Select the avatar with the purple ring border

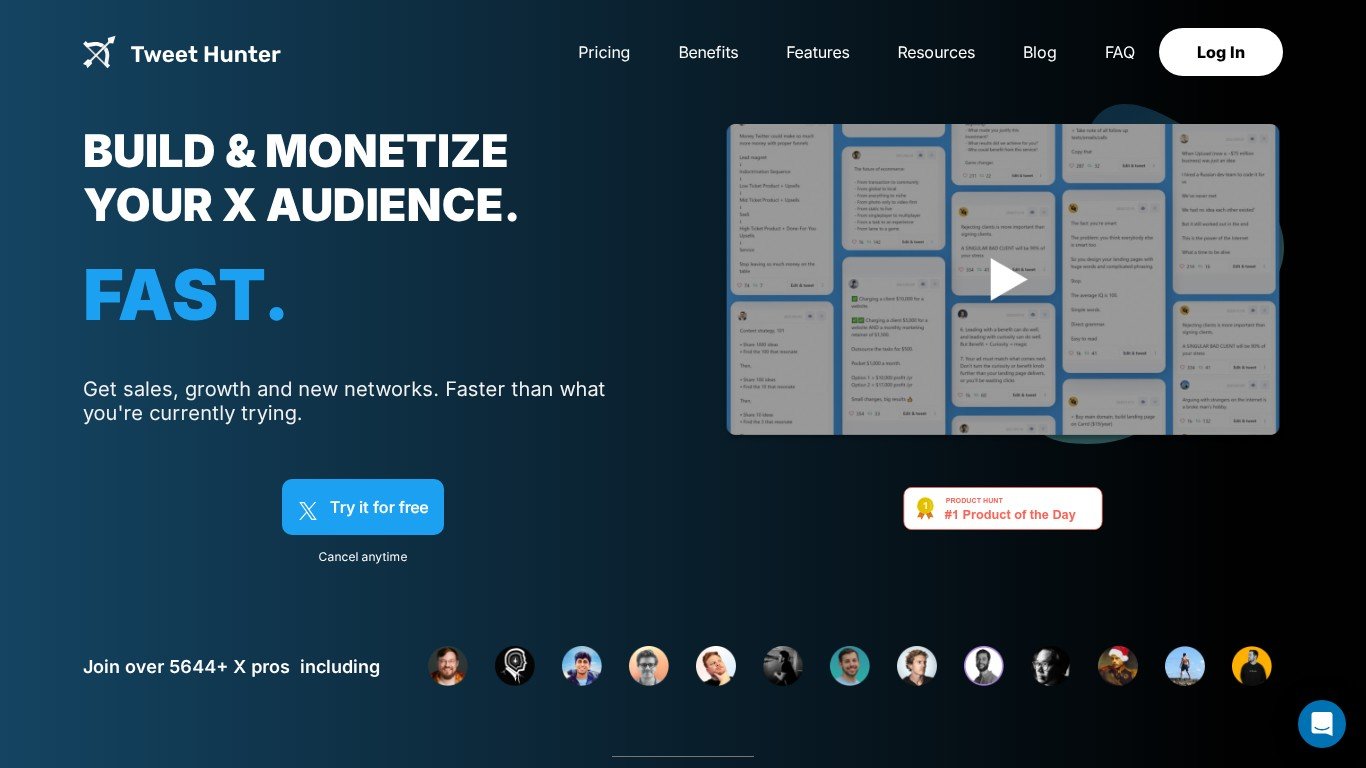point(983,666)
